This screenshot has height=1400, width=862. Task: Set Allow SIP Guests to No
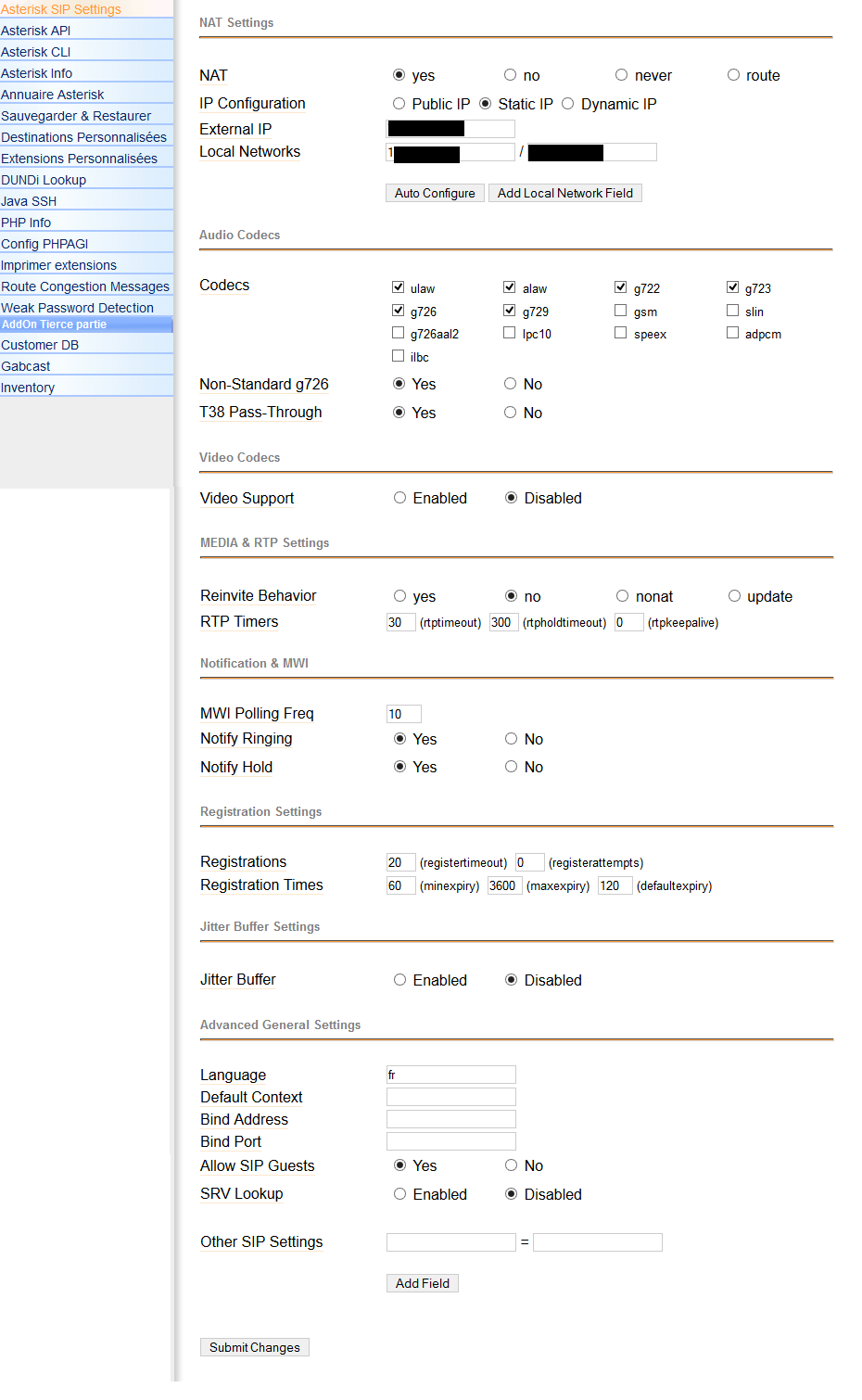point(511,1165)
